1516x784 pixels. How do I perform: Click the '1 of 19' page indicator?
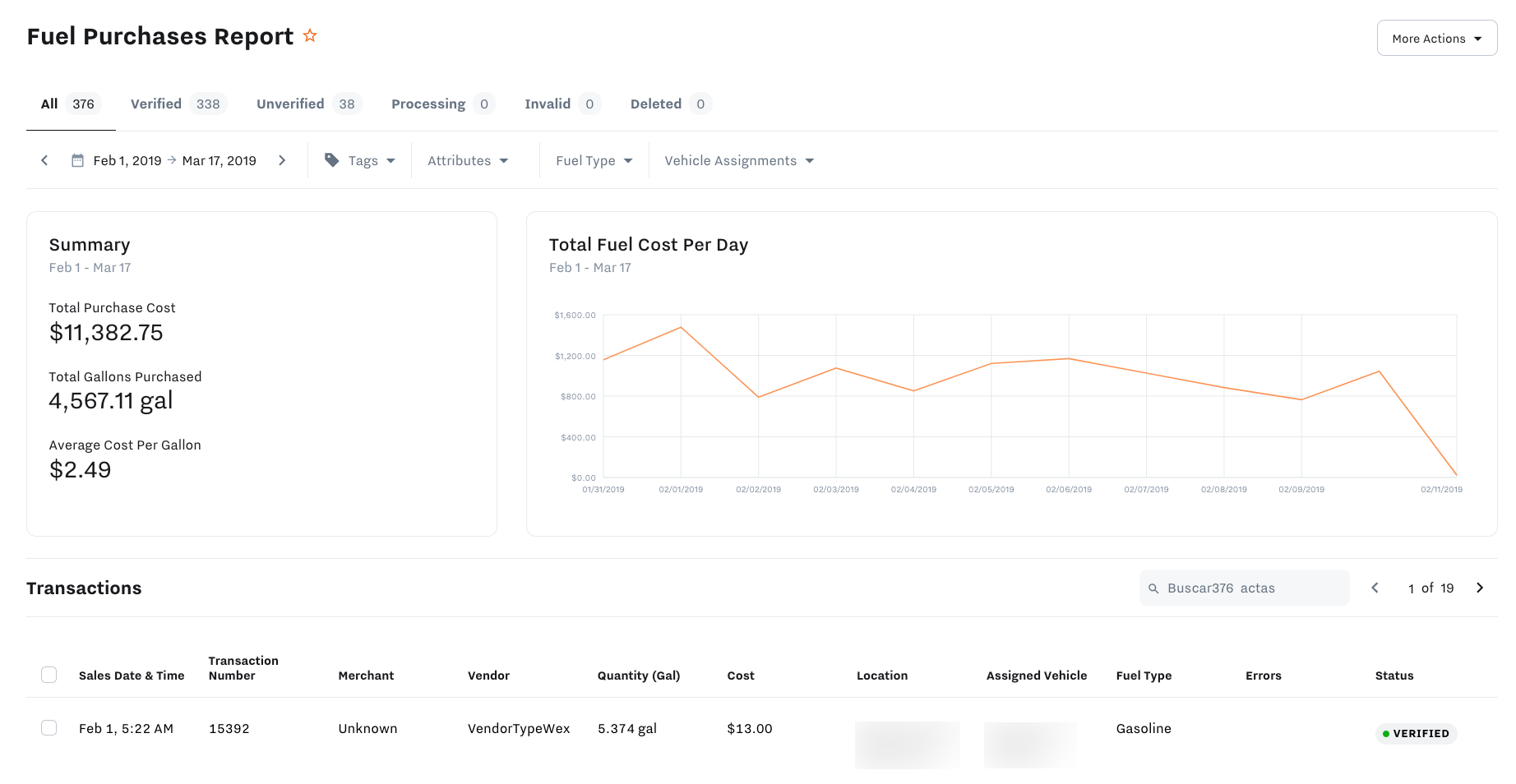tap(1430, 588)
